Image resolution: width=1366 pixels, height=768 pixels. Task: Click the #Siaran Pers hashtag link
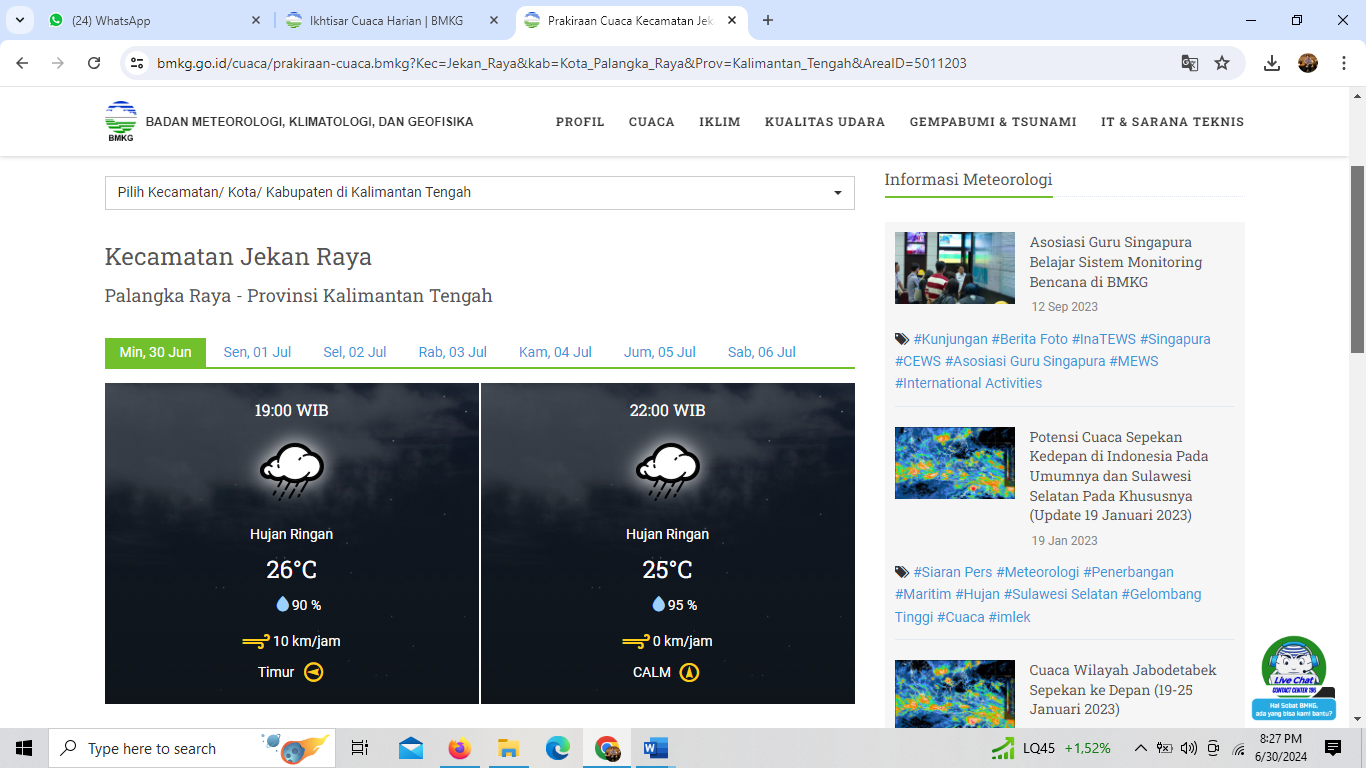coord(953,572)
